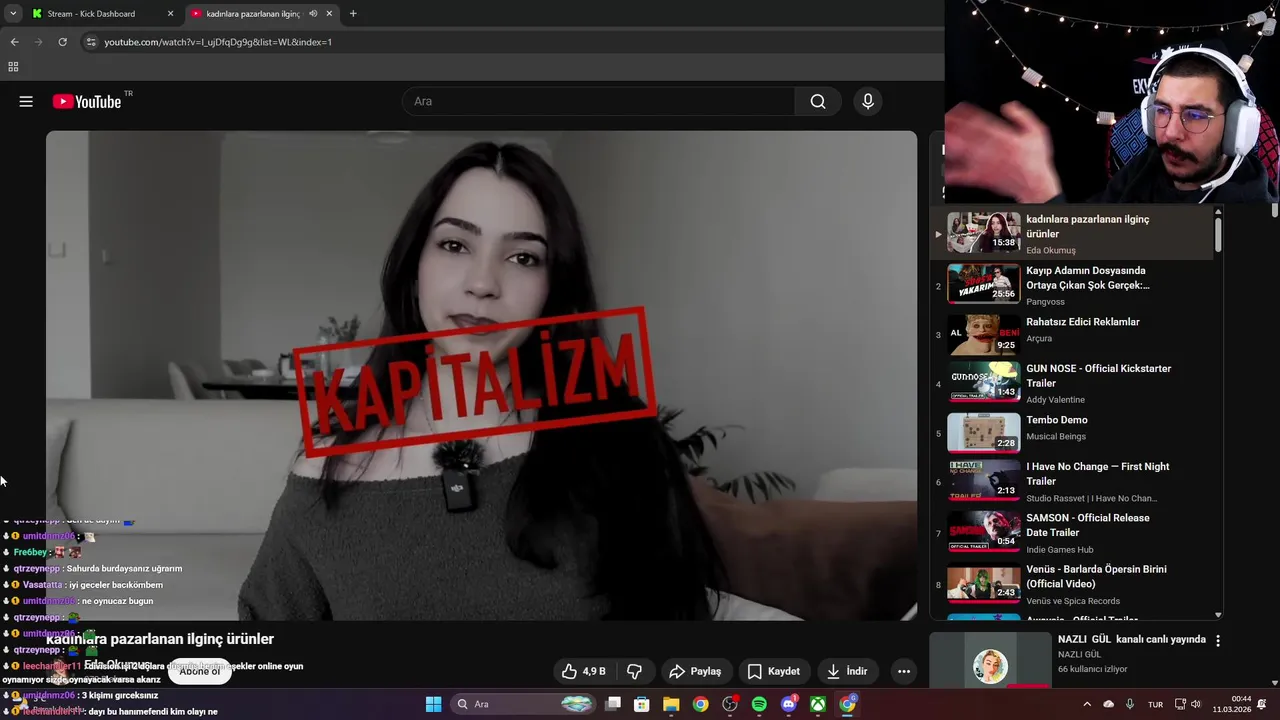Launch Spotify from the taskbar
1280x720 pixels.
click(759, 704)
